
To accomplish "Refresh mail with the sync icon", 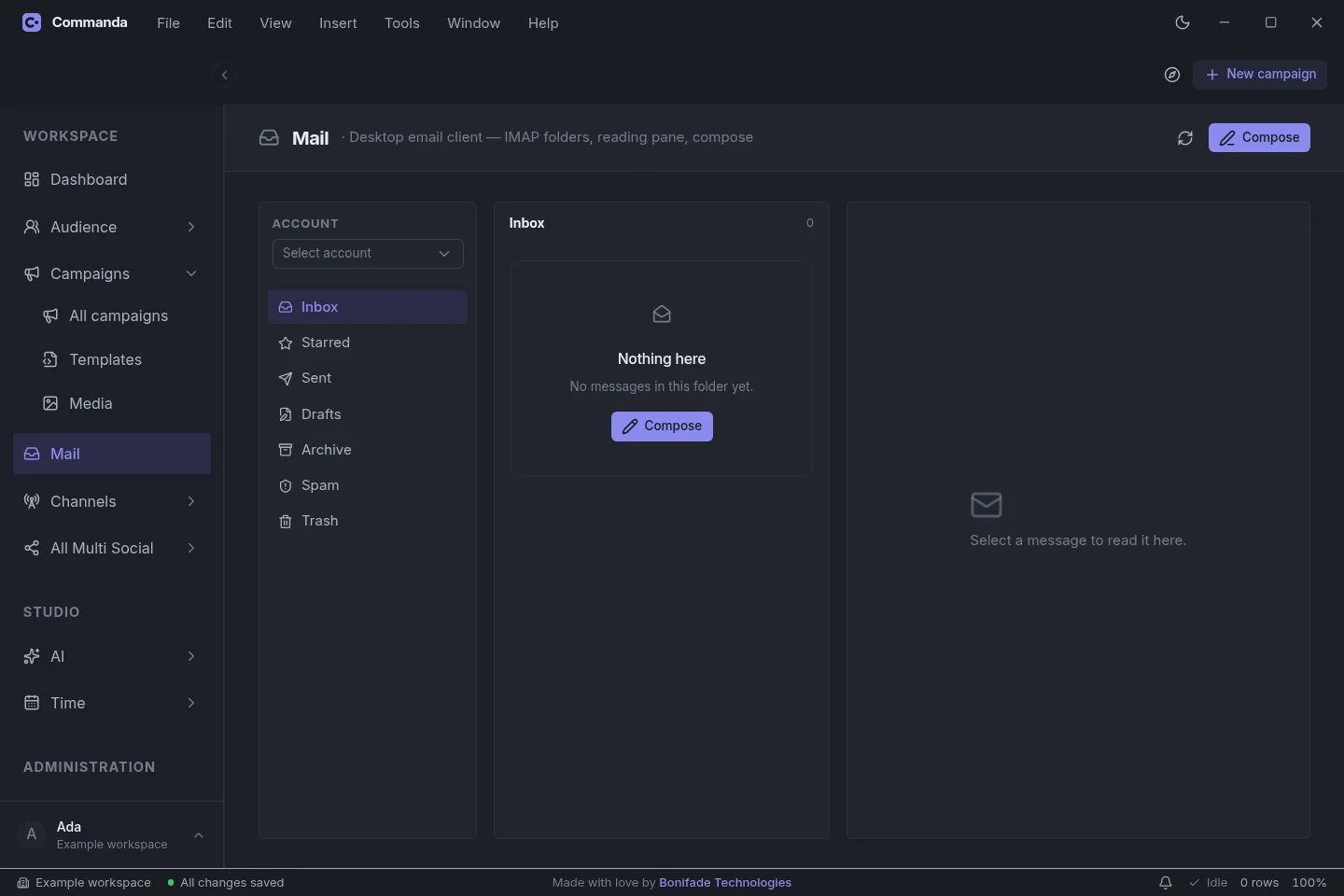I will click(1185, 138).
